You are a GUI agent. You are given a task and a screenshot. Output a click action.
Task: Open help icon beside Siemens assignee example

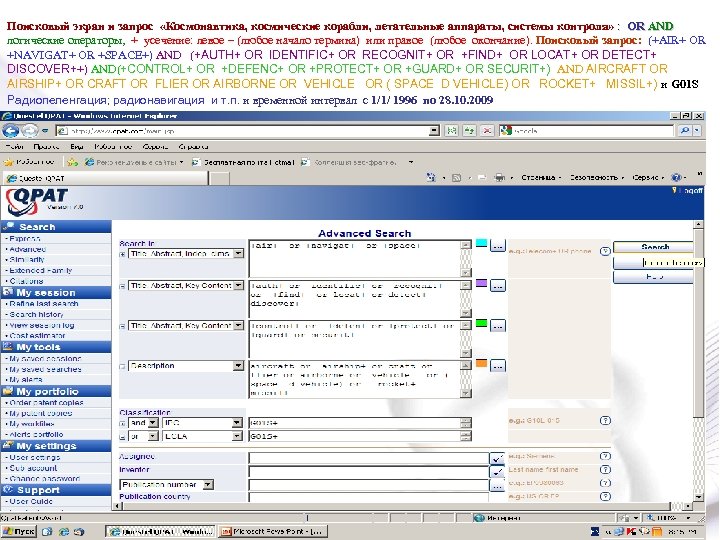point(605,456)
